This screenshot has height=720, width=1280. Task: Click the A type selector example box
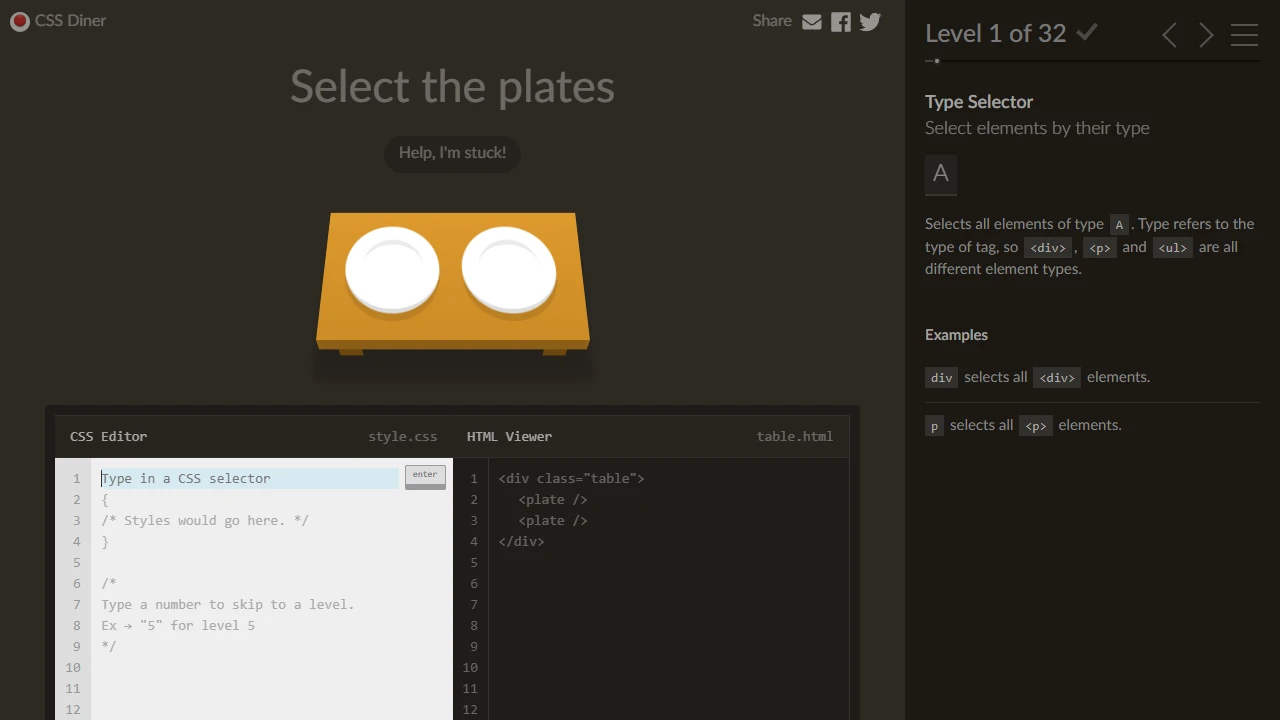[940, 174]
